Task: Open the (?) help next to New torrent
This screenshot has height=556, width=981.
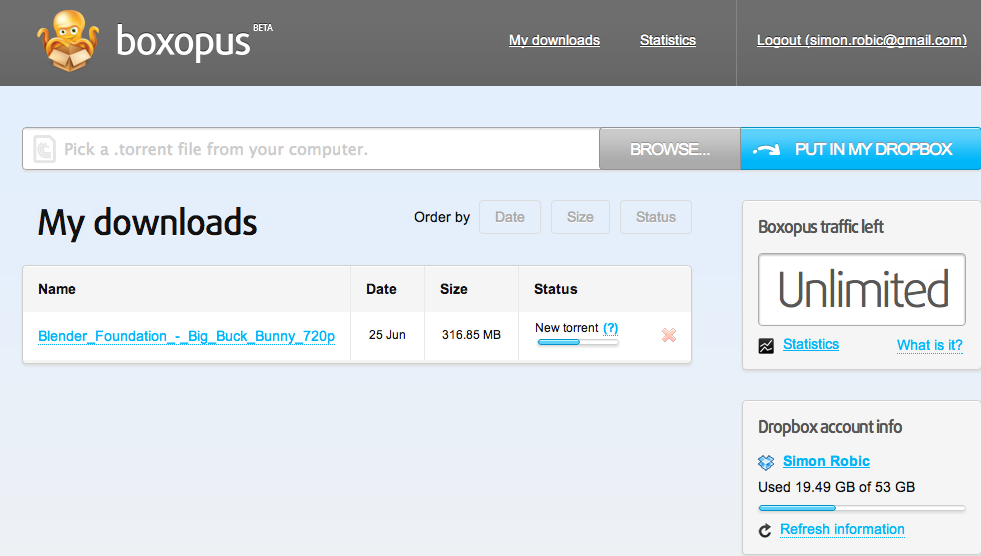Action: pyautogui.click(x=610, y=328)
